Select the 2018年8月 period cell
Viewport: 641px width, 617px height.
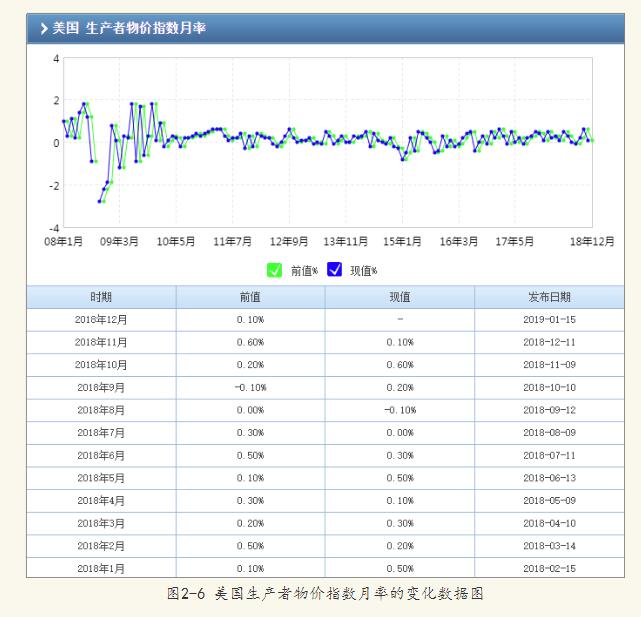tap(101, 410)
